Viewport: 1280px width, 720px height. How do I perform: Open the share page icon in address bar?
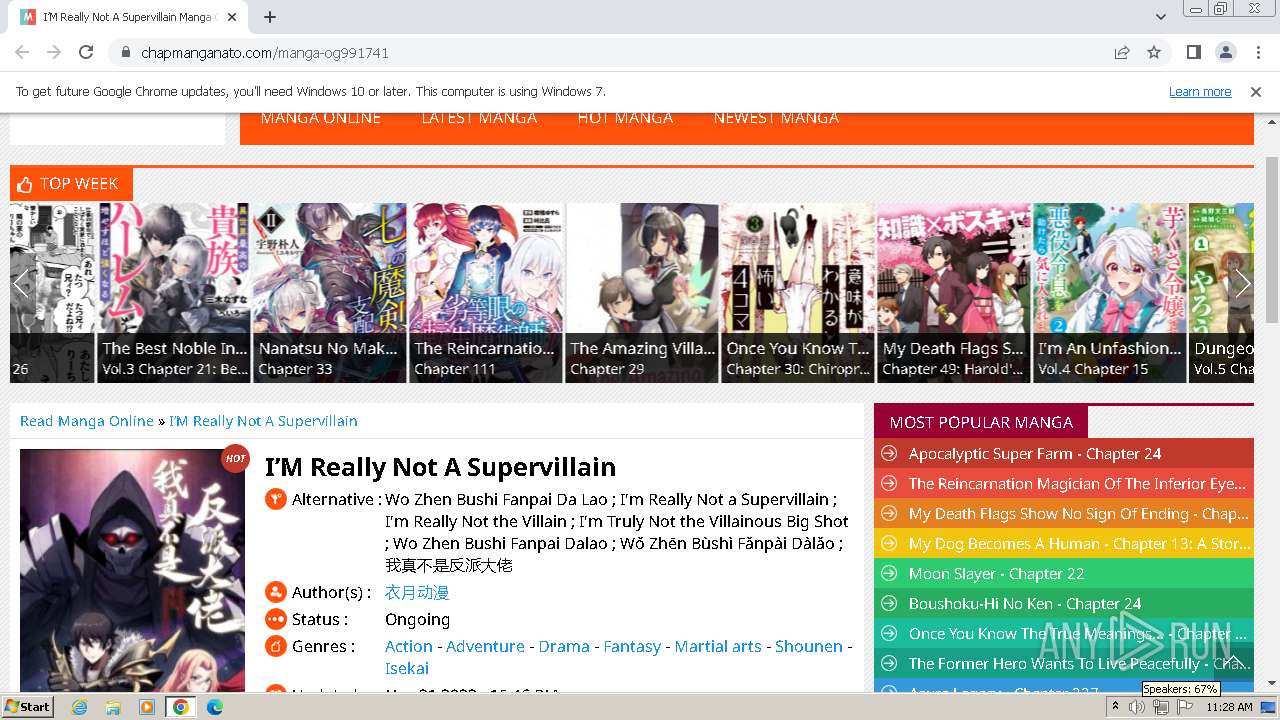[x=1122, y=52]
